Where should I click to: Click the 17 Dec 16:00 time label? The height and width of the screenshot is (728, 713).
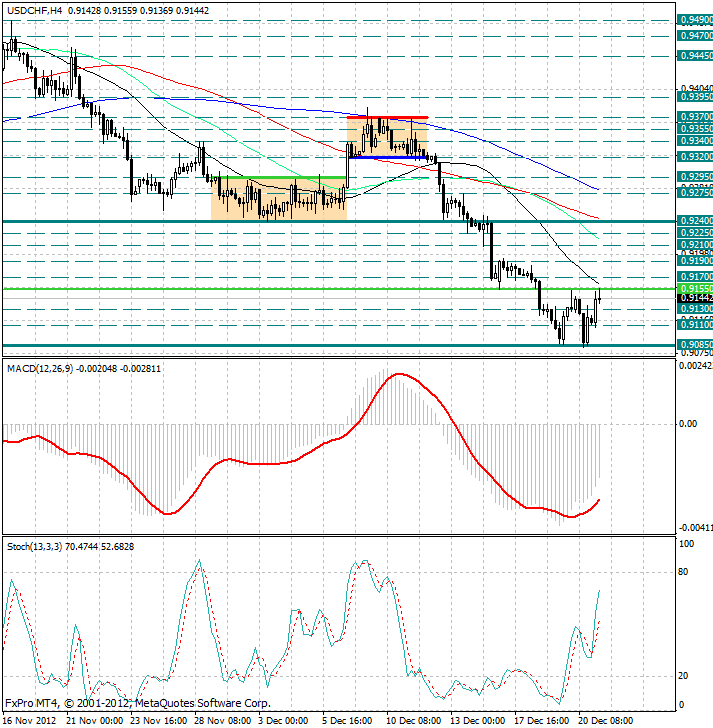pyautogui.click(x=542, y=721)
